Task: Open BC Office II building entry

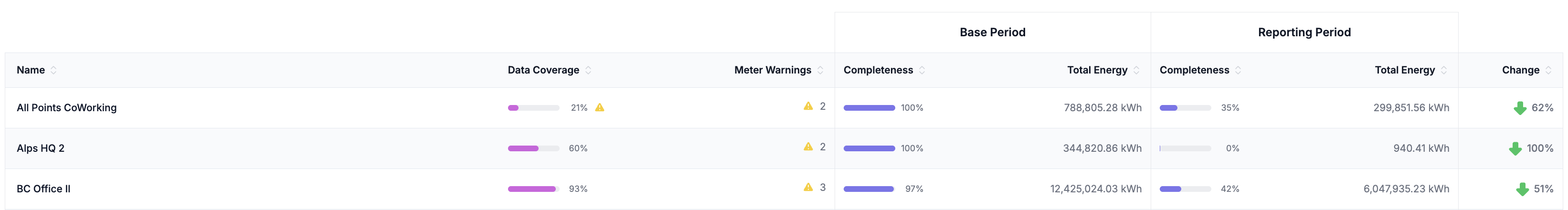Action: click(x=43, y=189)
